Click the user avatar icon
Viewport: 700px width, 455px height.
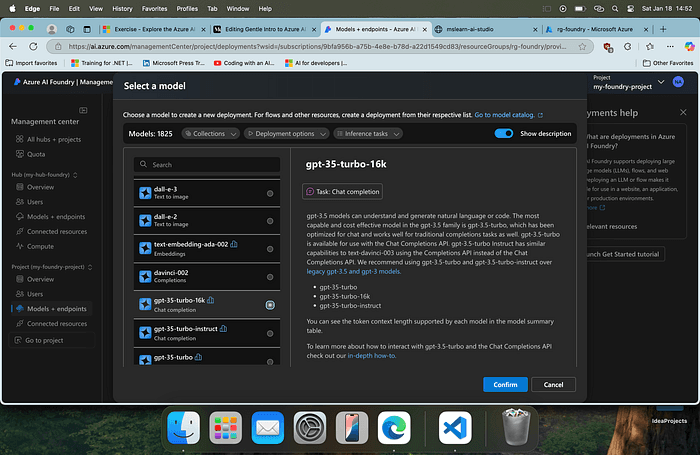point(678,82)
